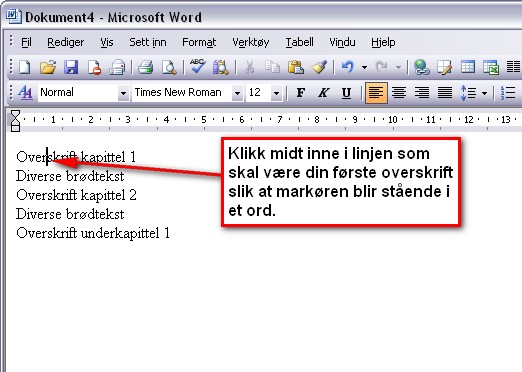Click the New blank document icon
The width and height of the screenshot is (522, 372).
[25, 67]
